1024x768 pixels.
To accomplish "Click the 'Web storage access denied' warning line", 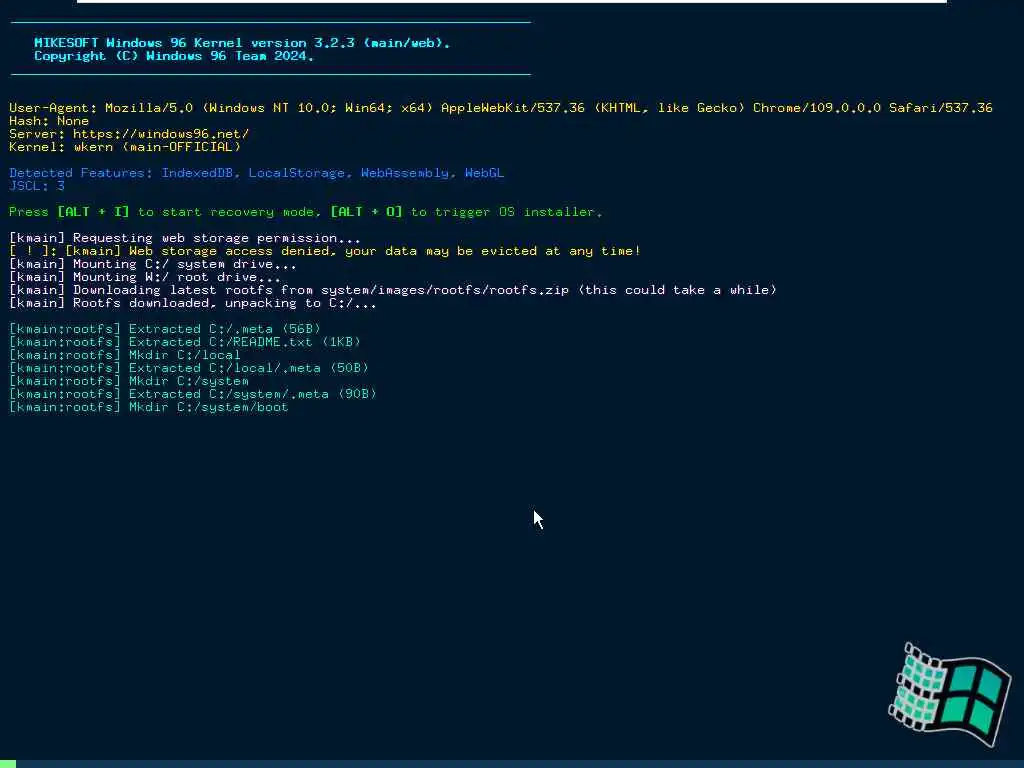I will (325, 251).
